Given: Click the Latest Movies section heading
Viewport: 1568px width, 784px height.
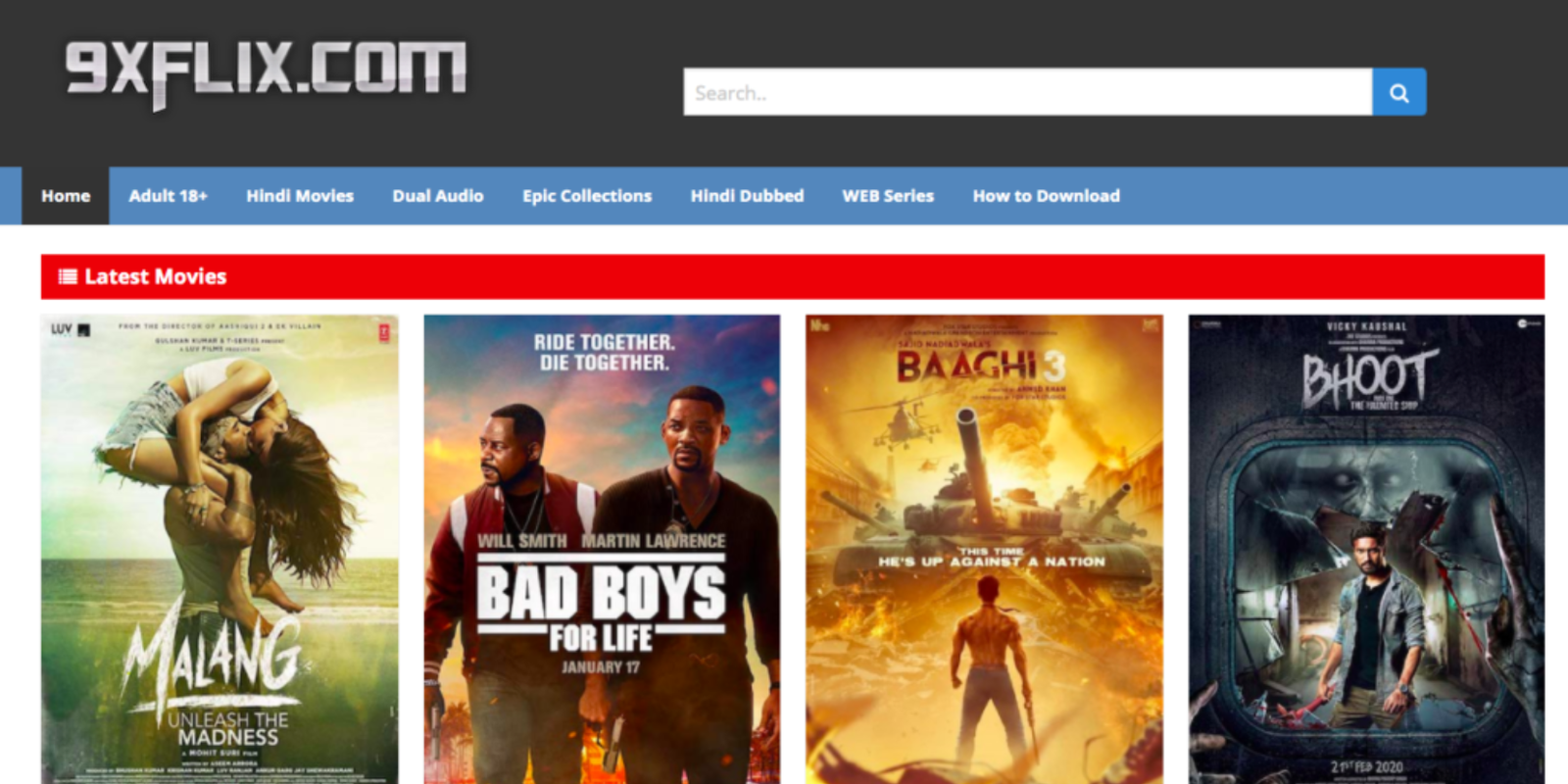Looking at the screenshot, I should coord(155,276).
